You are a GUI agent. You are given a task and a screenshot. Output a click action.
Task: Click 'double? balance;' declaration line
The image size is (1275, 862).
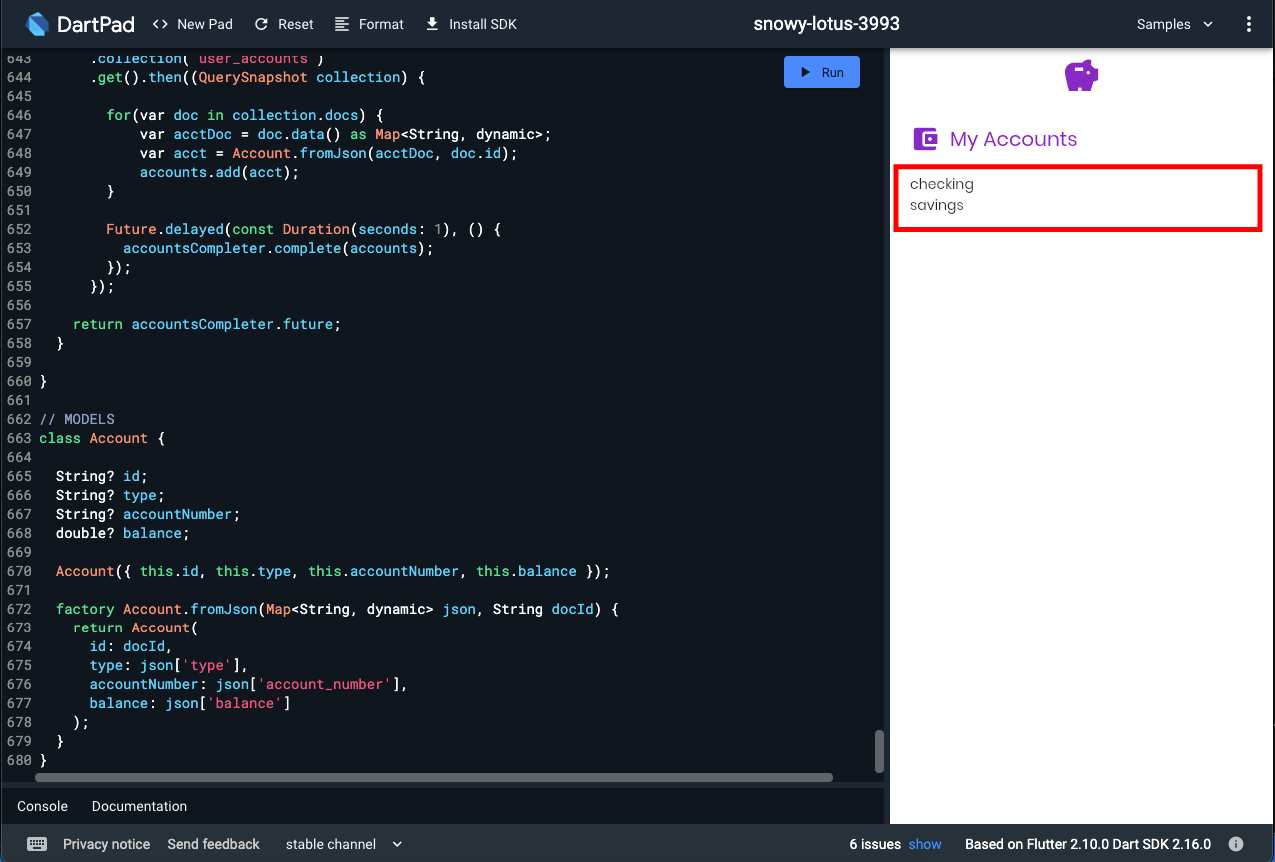pyautogui.click(x=122, y=533)
